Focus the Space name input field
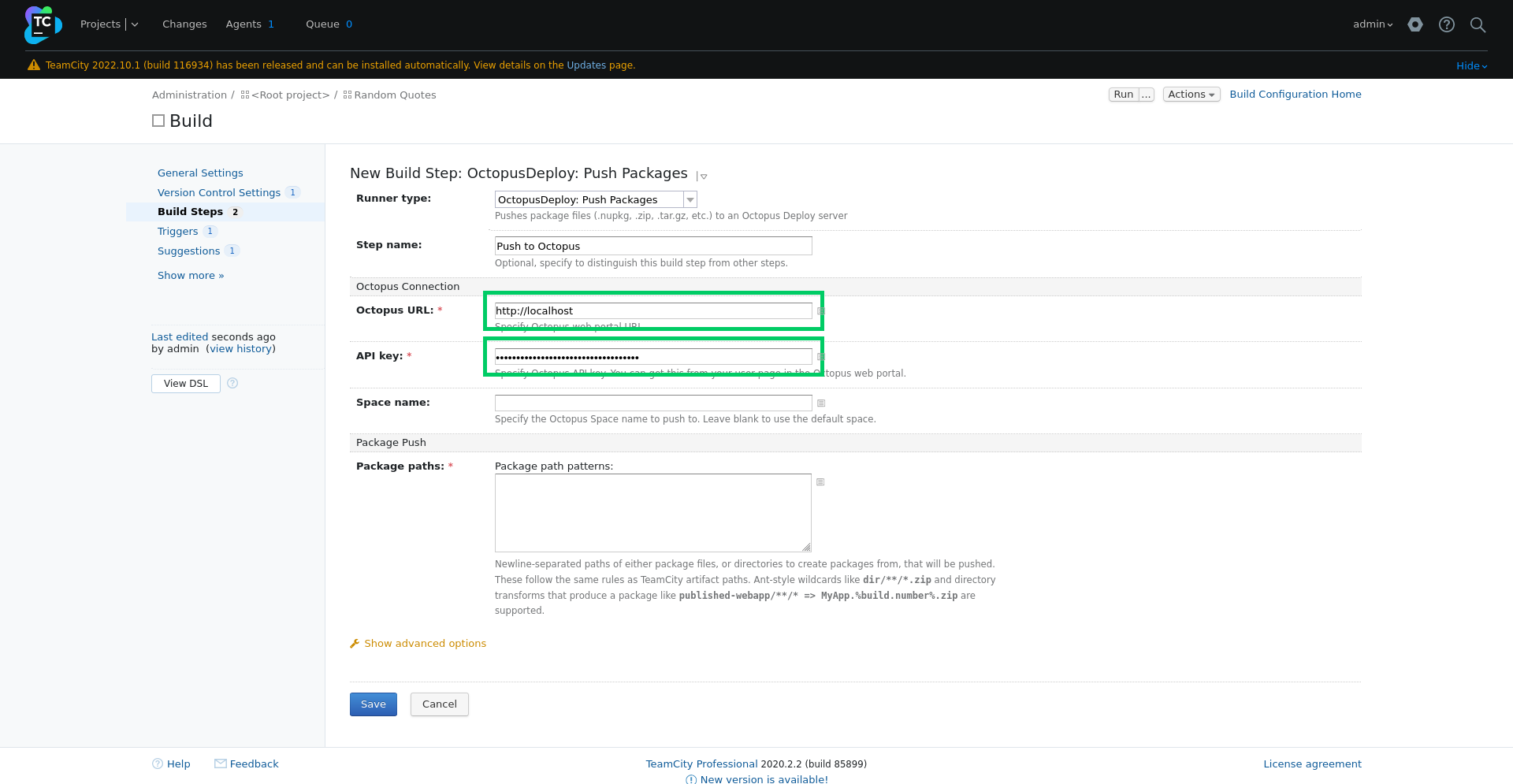1513x784 pixels. click(653, 403)
